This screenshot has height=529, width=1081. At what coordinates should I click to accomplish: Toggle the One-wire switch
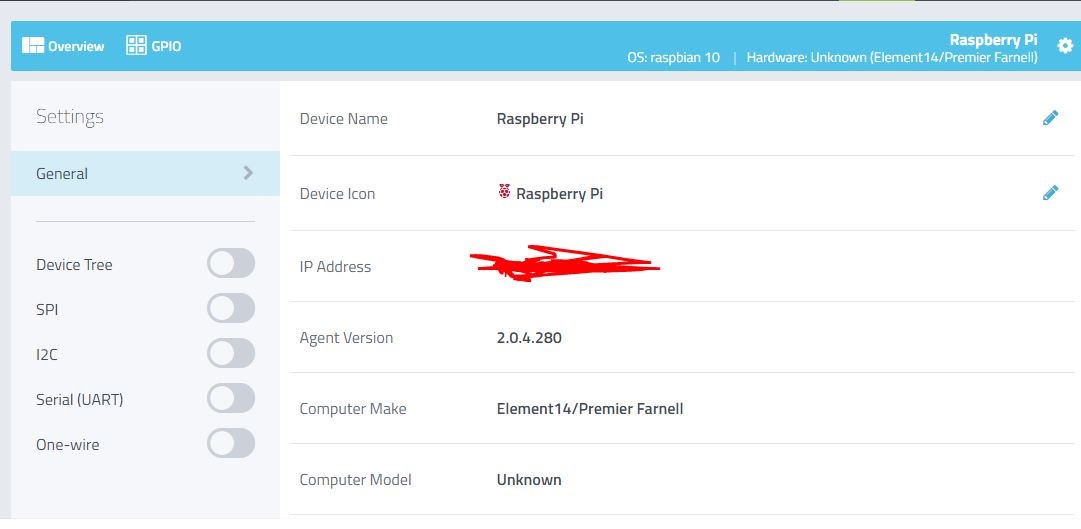[x=231, y=443]
